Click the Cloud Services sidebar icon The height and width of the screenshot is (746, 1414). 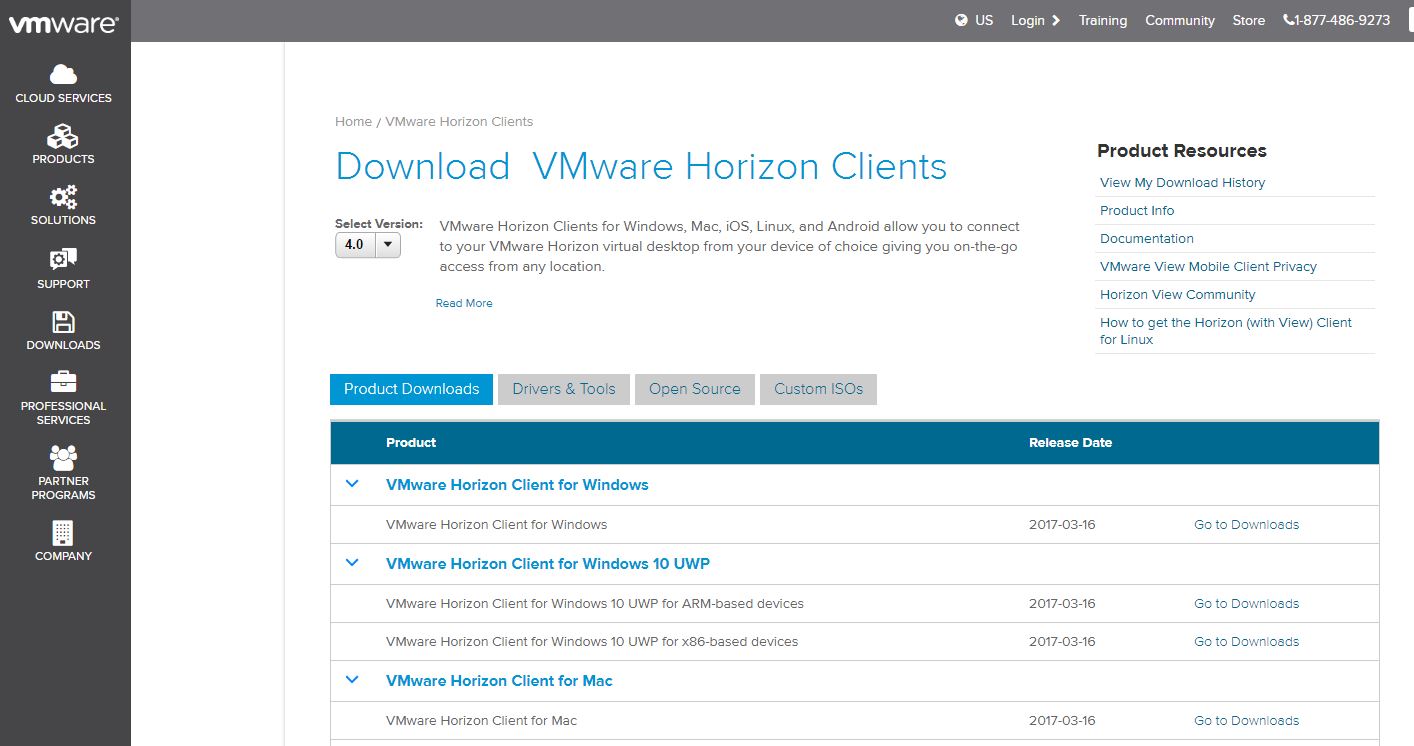[63, 75]
